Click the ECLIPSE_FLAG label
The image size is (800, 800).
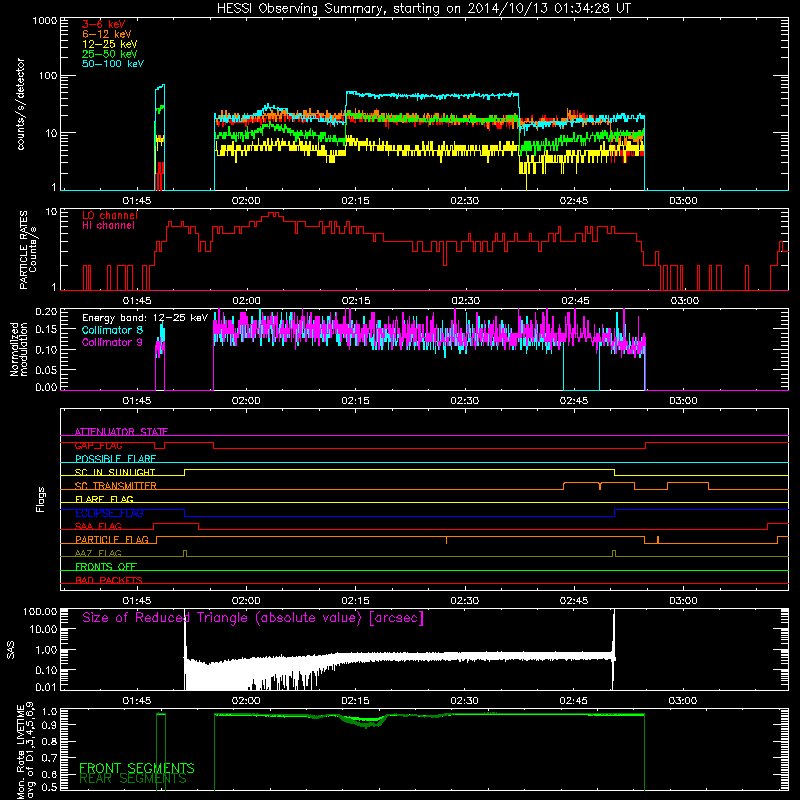[x=109, y=513]
